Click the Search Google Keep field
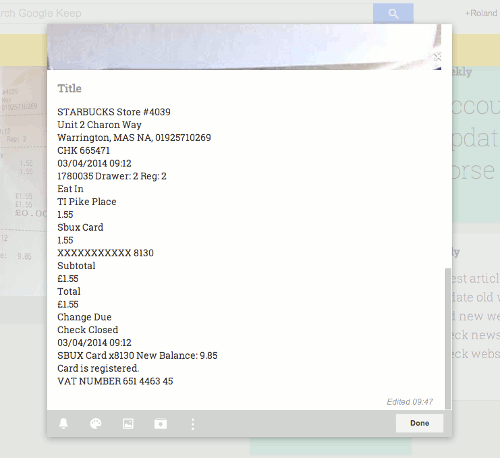500x458 pixels. click(x=186, y=13)
